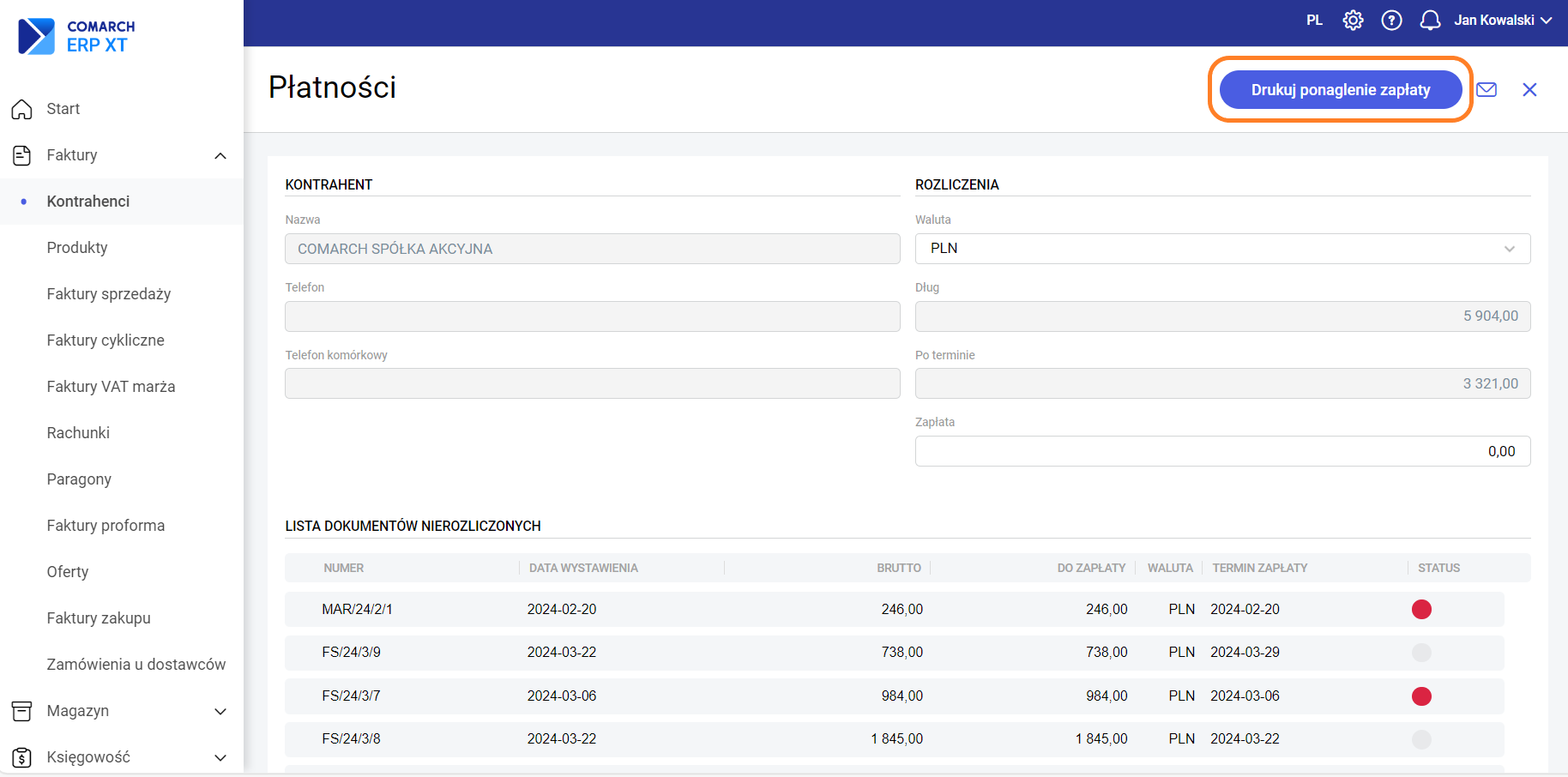The height and width of the screenshot is (777, 1568).
Task: Click the envelope email icon
Action: pyautogui.click(x=1487, y=90)
